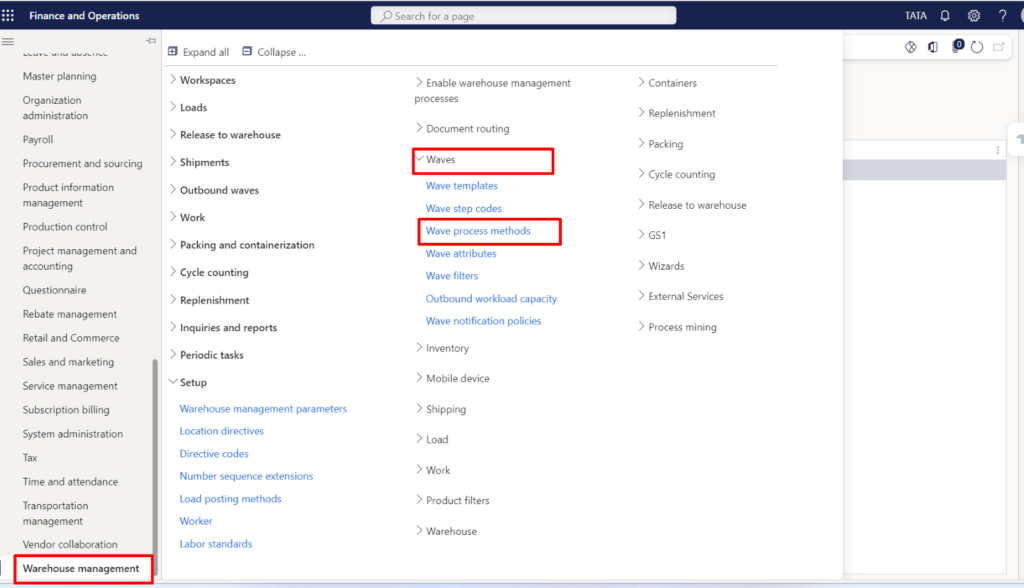The width and height of the screenshot is (1024, 588).
Task: Click the Open in Microsoft Office icon
Action: (933, 47)
